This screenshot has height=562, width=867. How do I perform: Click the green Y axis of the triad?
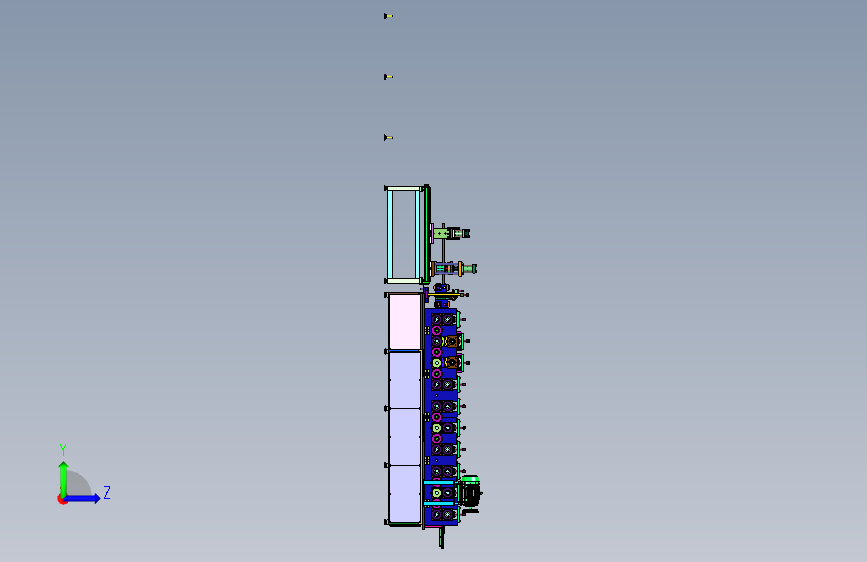point(63,478)
